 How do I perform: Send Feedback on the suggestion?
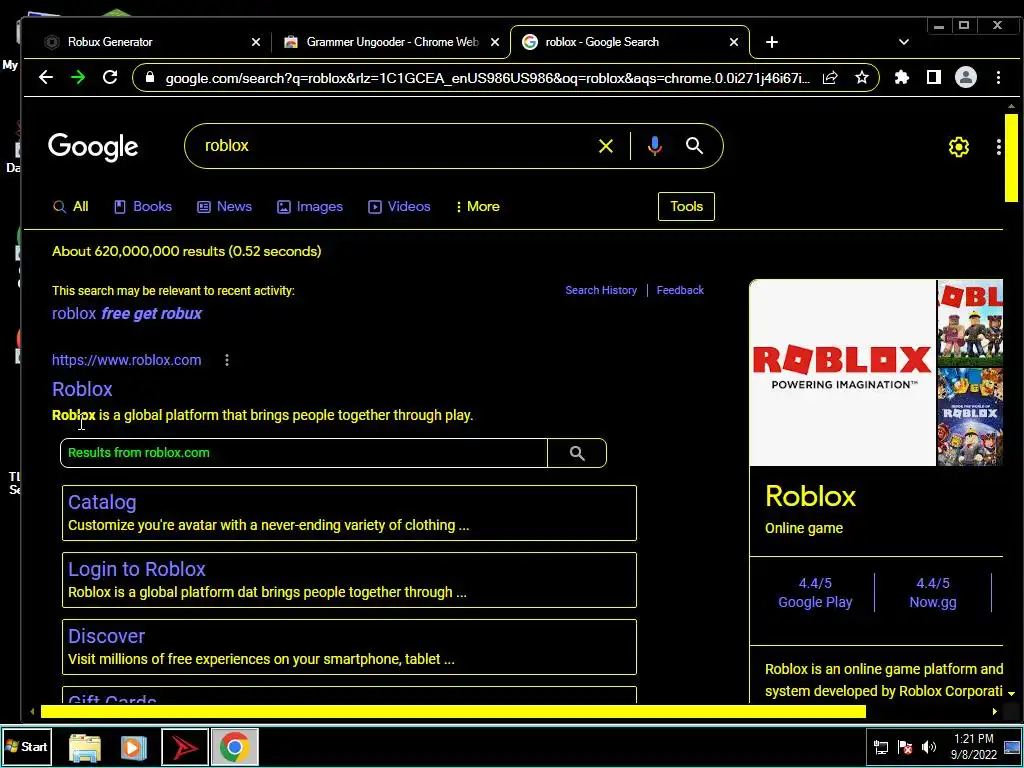pos(680,291)
